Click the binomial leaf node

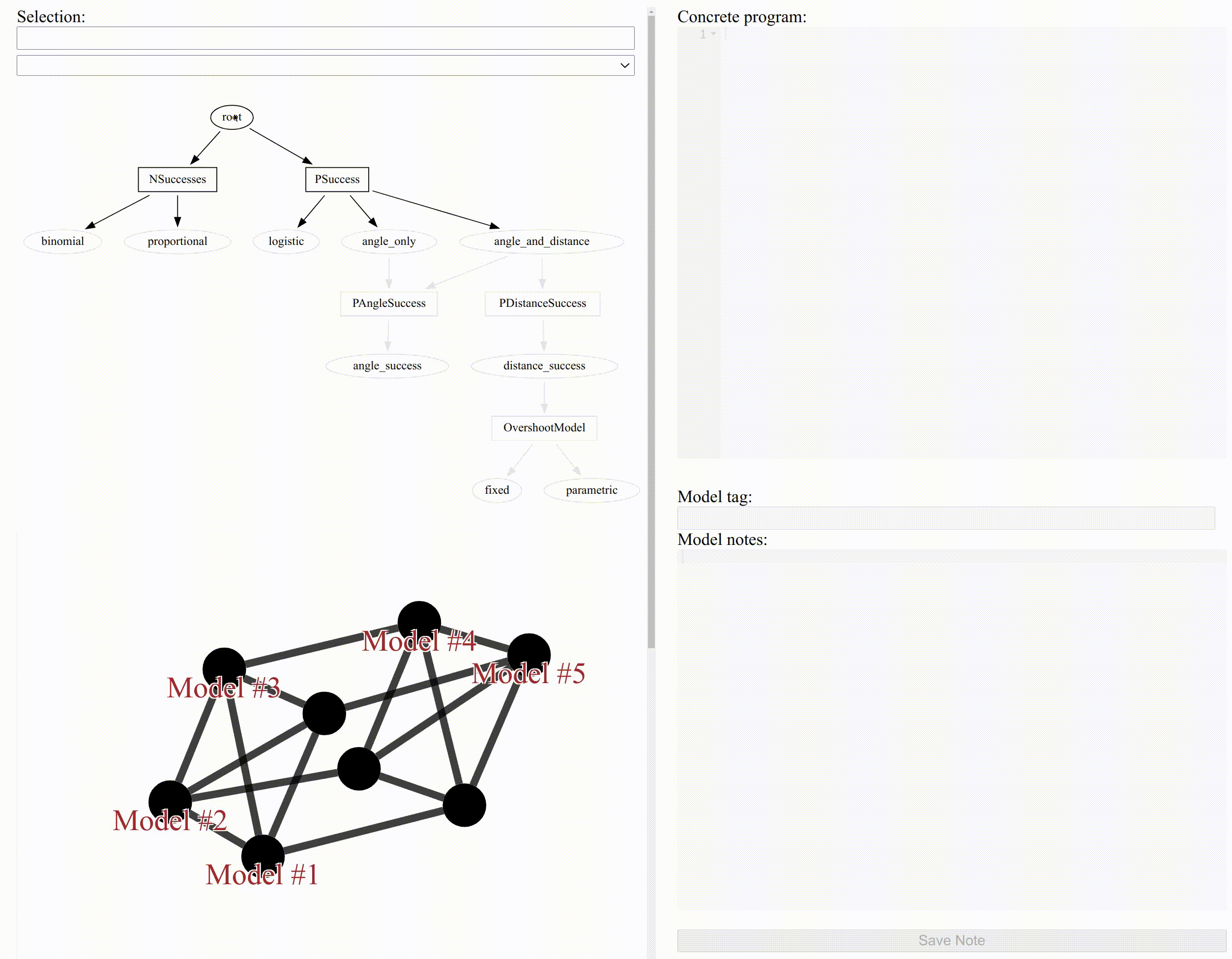coord(63,241)
